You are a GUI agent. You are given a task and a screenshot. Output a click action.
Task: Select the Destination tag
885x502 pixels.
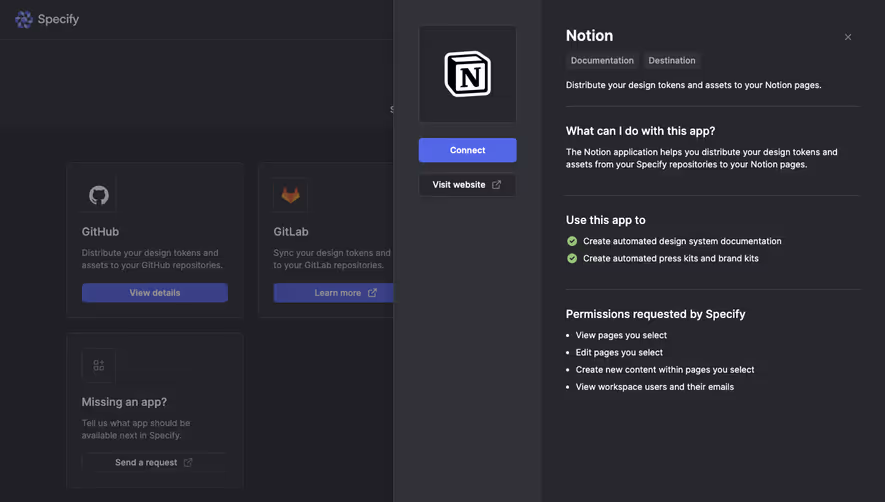click(672, 60)
